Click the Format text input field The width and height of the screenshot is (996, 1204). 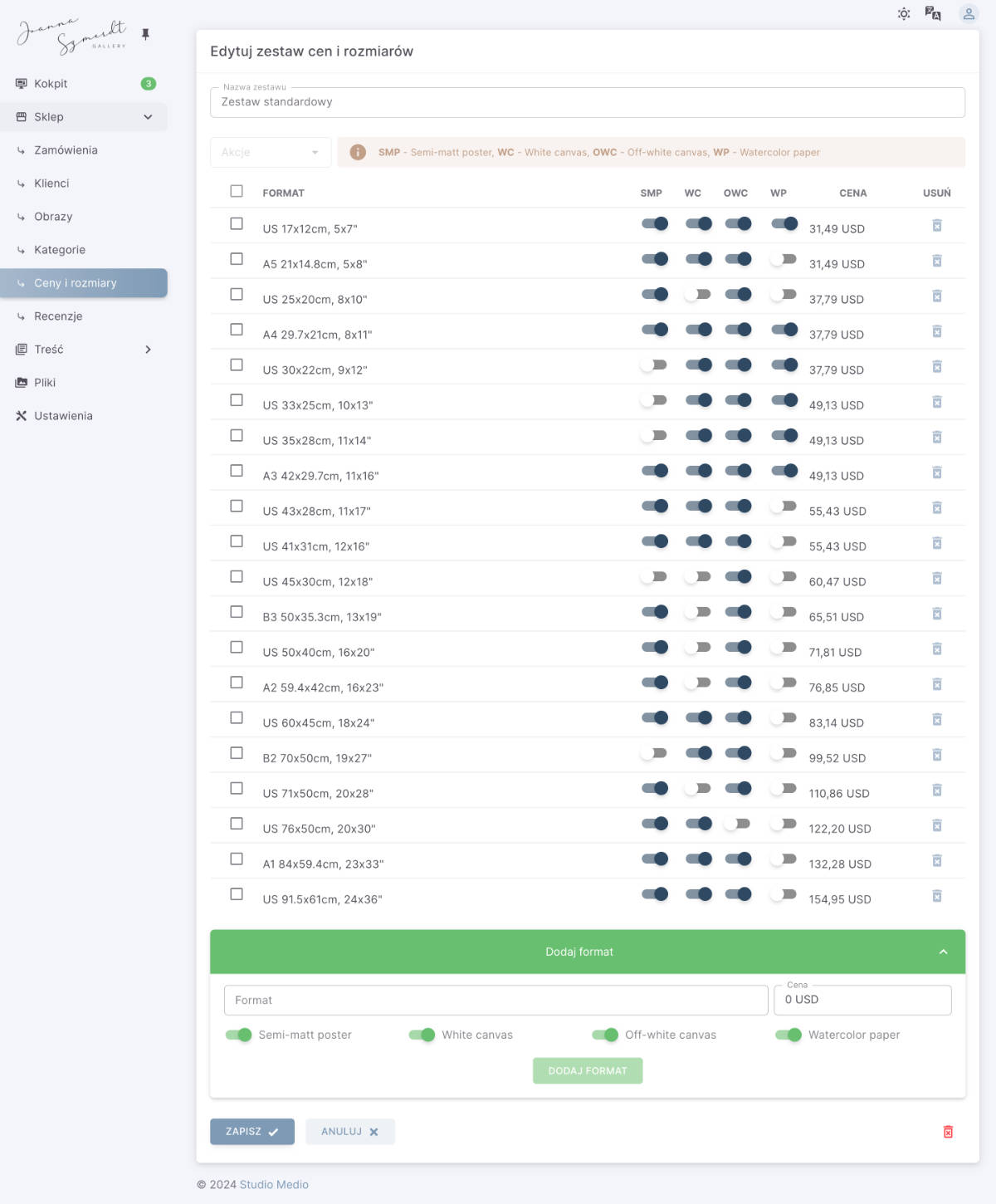(x=496, y=1000)
